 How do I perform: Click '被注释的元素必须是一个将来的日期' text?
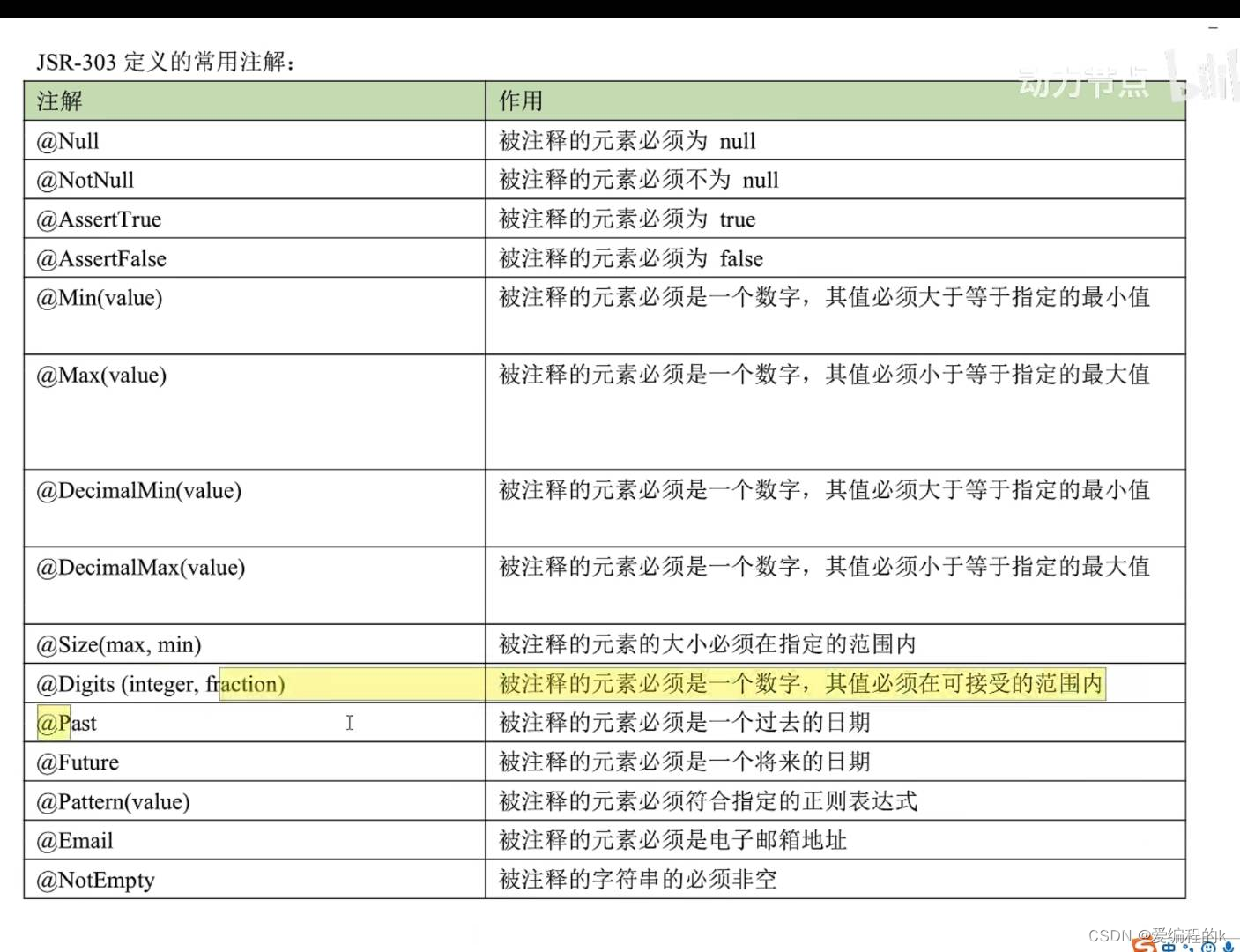click(x=685, y=762)
